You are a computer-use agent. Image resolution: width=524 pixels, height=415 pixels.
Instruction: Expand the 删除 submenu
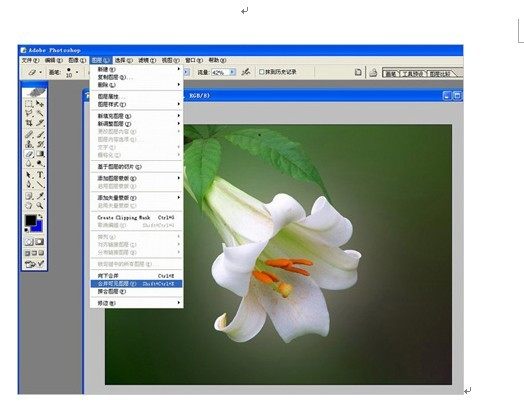coord(137,85)
